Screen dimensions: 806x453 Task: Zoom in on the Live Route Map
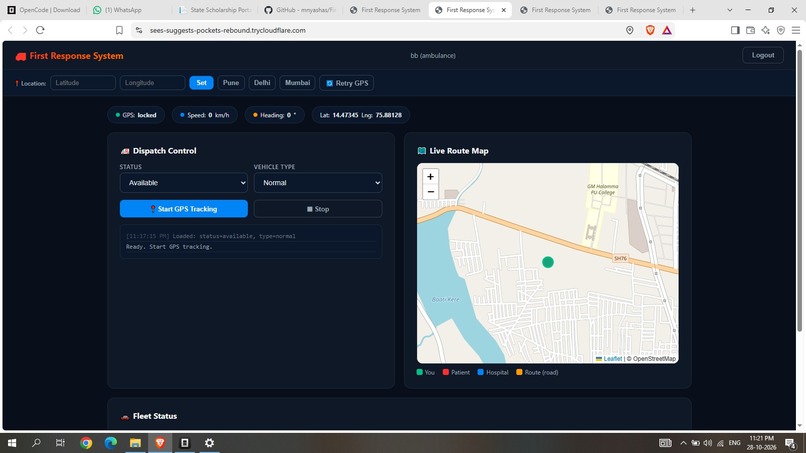click(430, 176)
